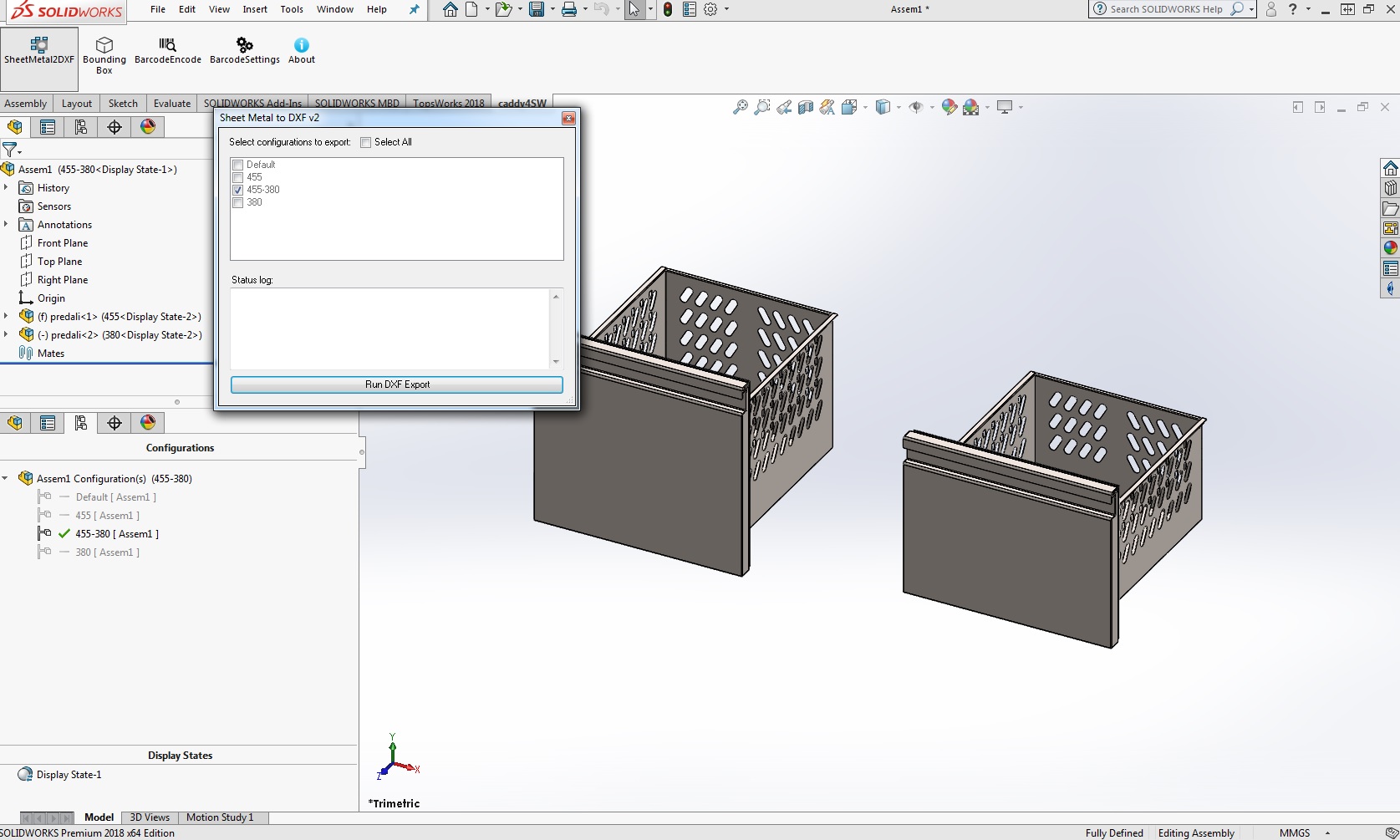The image size is (1400, 840).
Task: Expand the predali<1> component tree node
Action: coord(6,317)
